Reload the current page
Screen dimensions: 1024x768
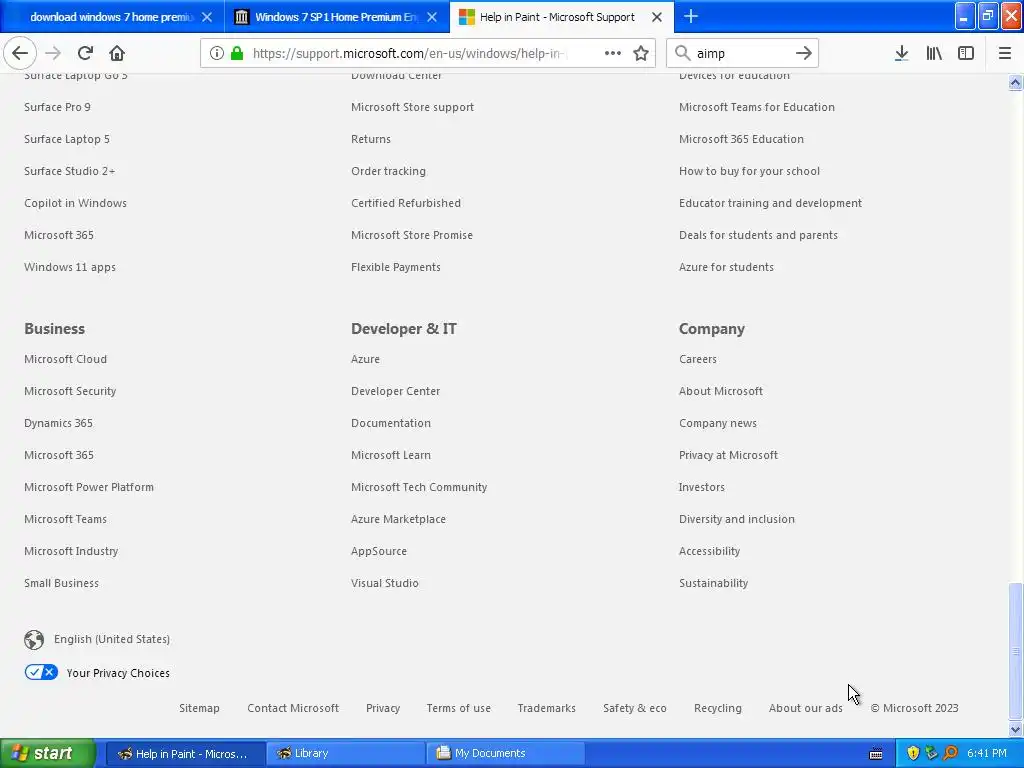(85, 53)
